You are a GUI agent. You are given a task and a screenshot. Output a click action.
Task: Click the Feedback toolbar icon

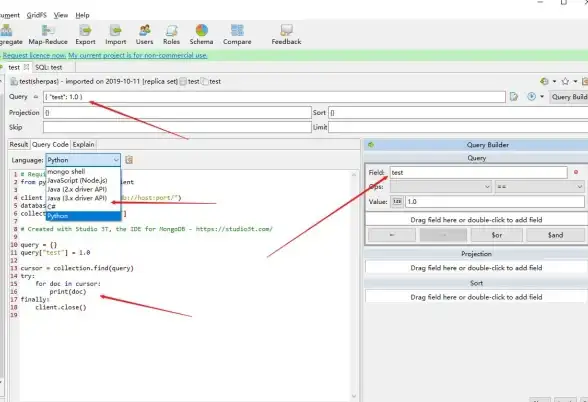[286, 34]
